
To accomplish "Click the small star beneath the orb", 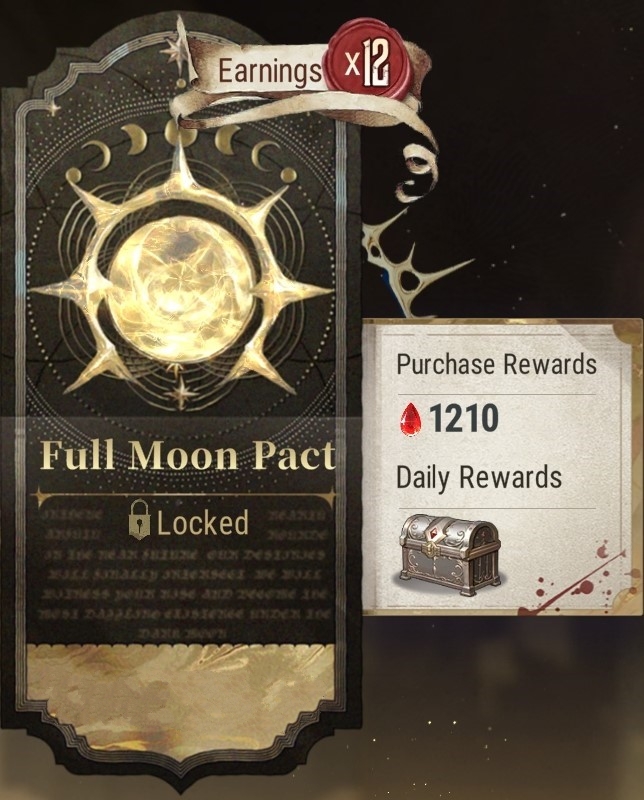I will pyautogui.click(x=180, y=393).
